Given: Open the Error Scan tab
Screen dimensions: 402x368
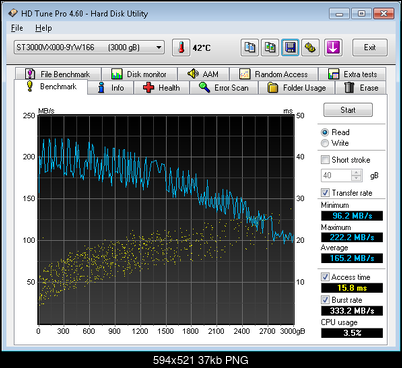Looking at the screenshot, I should tap(224, 88).
